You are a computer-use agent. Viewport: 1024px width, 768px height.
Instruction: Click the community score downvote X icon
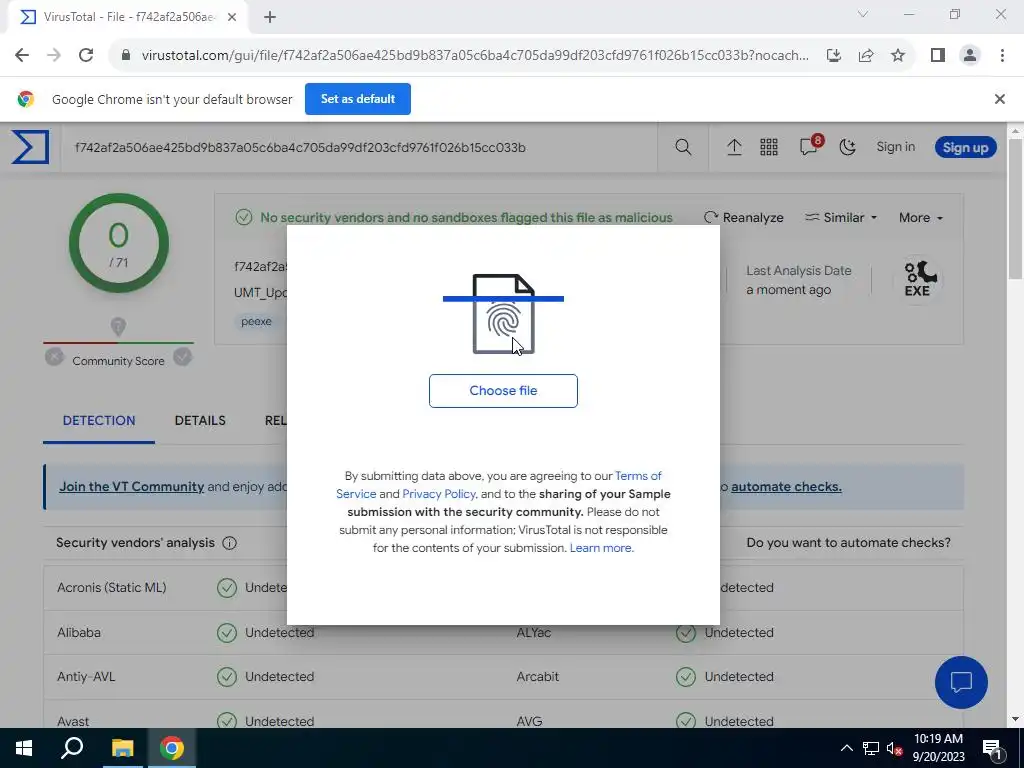tap(54, 357)
